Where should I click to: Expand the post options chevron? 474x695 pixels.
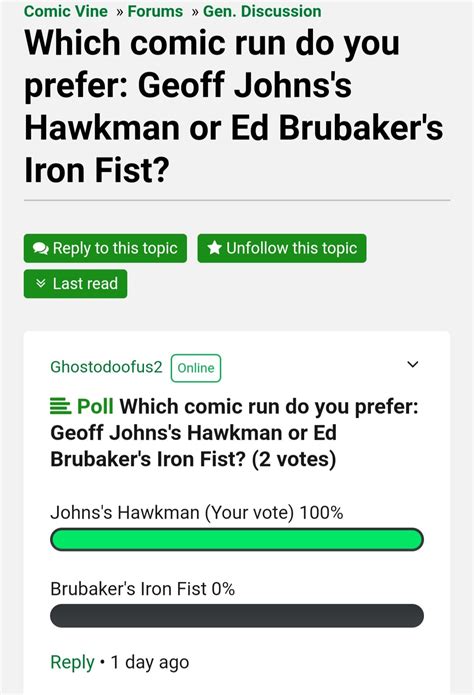(x=413, y=364)
